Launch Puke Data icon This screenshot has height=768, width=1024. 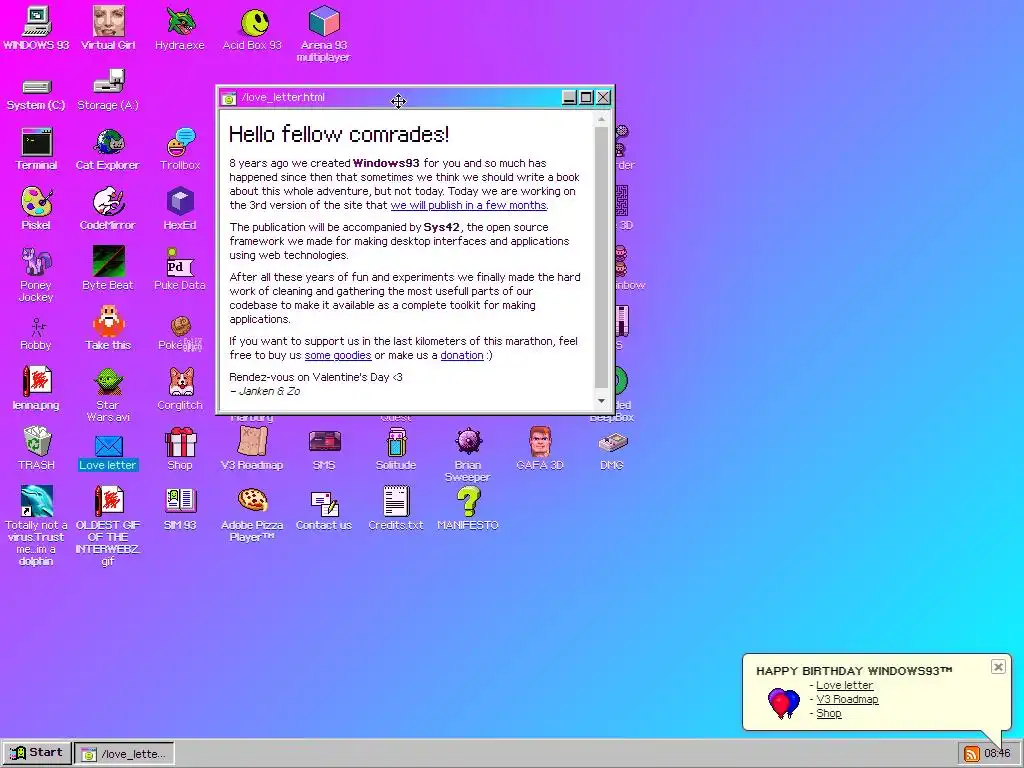click(x=180, y=268)
